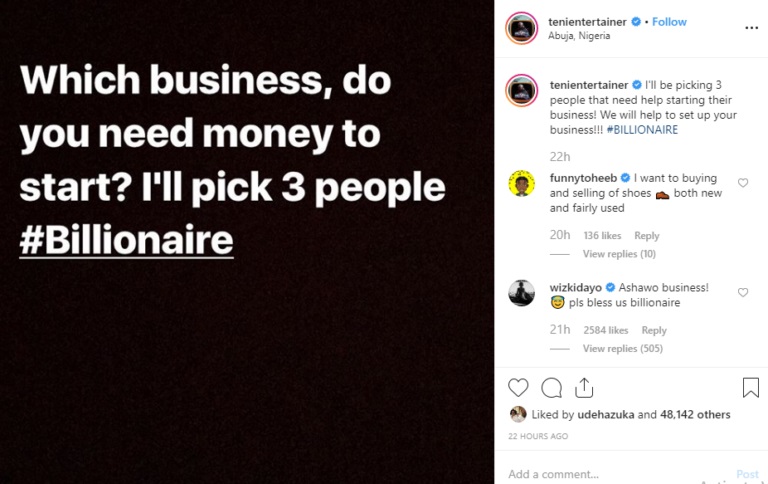Image resolution: width=768 pixels, height=484 pixels.
Task: Open the three-dot more options menu
Action: tap(751, 28)
